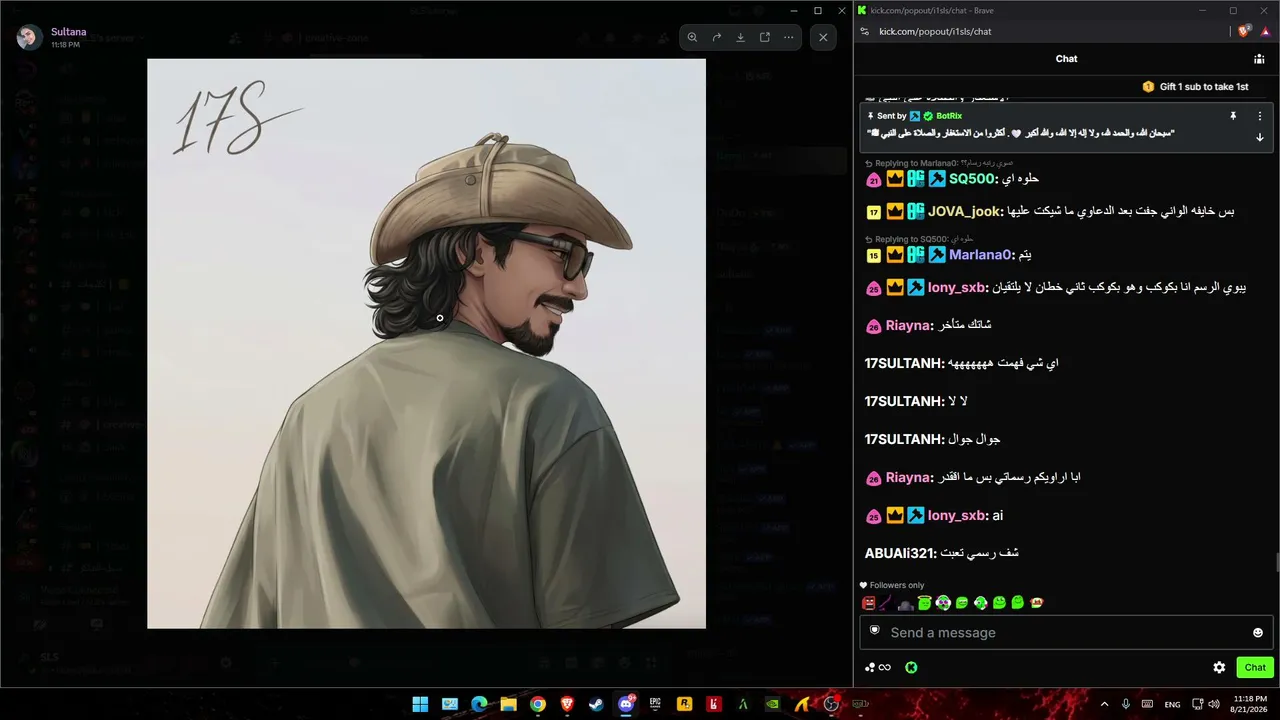Image resolution: width=1280 pixels, height=720 pixels.
Task: Launch Microsoft Edge from the taskbar
Action: [478, 704]
